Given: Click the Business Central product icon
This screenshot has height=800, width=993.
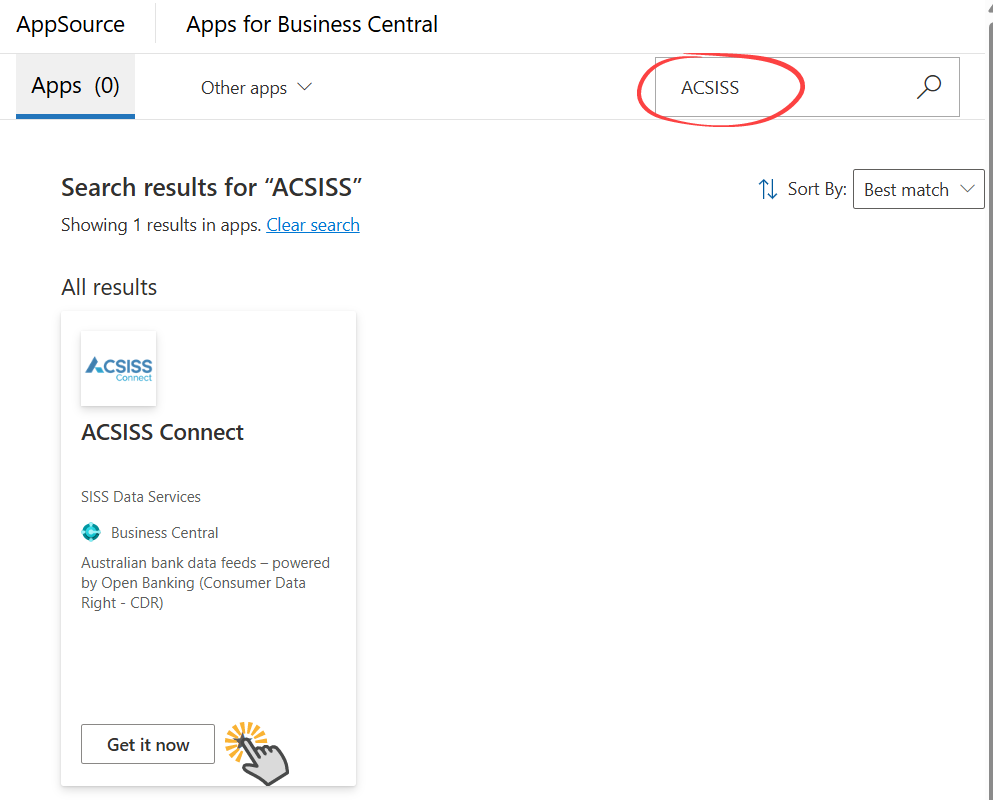Looking at the screenshot, I should point(91,532).
